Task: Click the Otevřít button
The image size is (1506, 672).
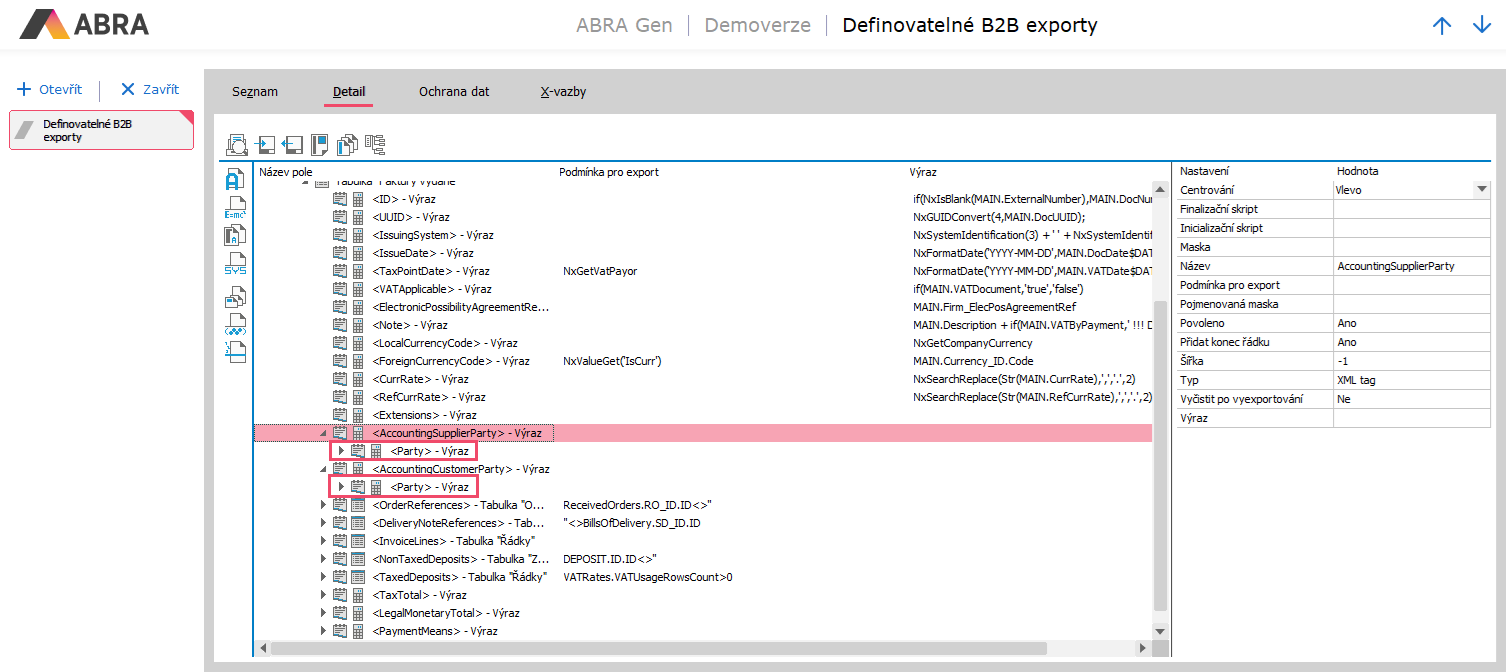Action: [50, 89]
